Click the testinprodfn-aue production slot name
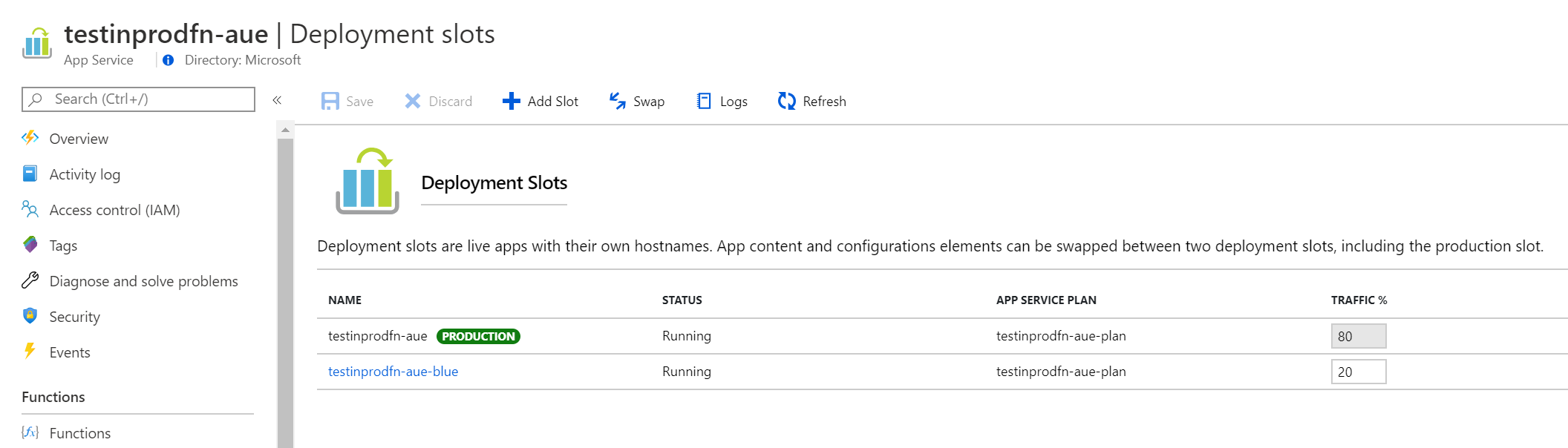The image size is (1568, 448). 377,336
